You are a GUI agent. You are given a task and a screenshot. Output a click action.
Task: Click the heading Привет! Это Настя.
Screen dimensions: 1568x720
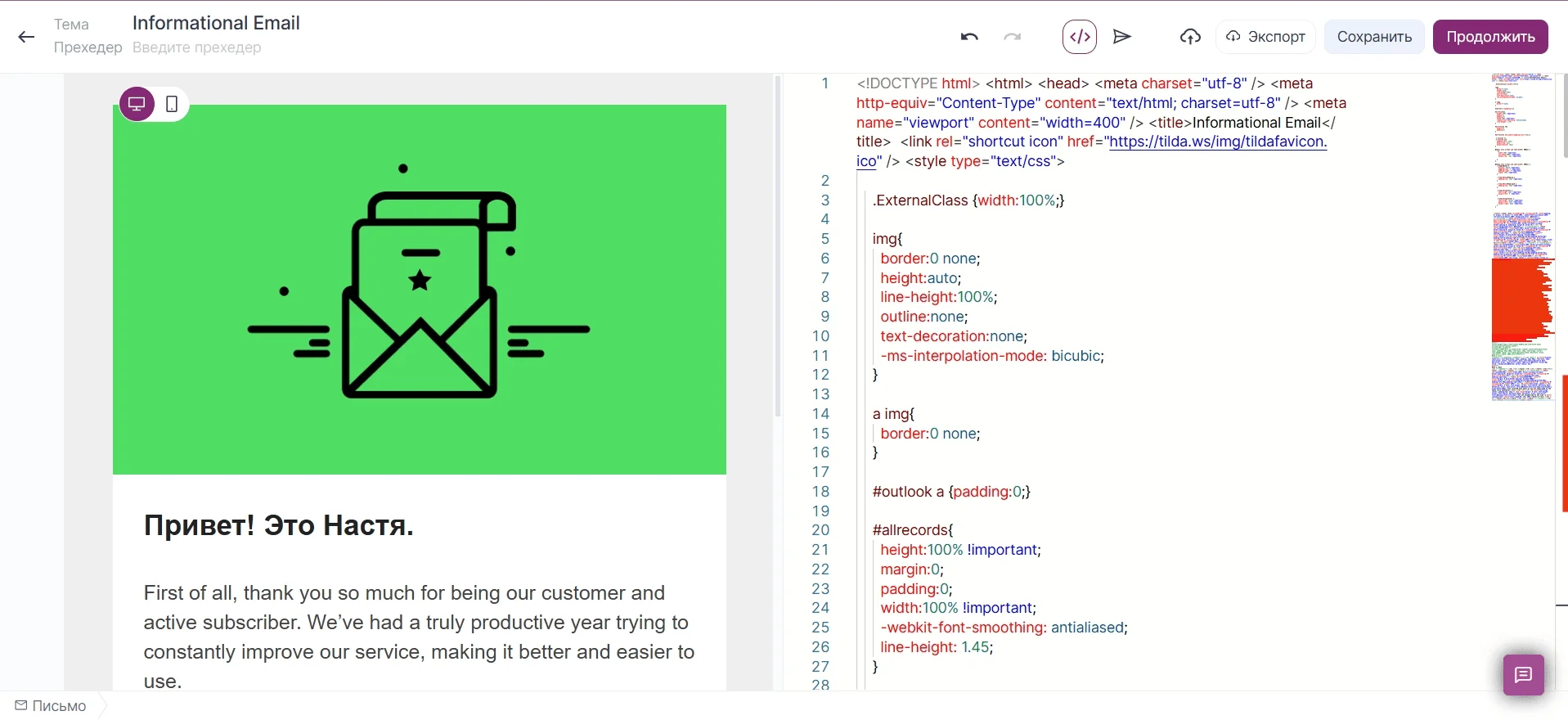tap(278, 525)
